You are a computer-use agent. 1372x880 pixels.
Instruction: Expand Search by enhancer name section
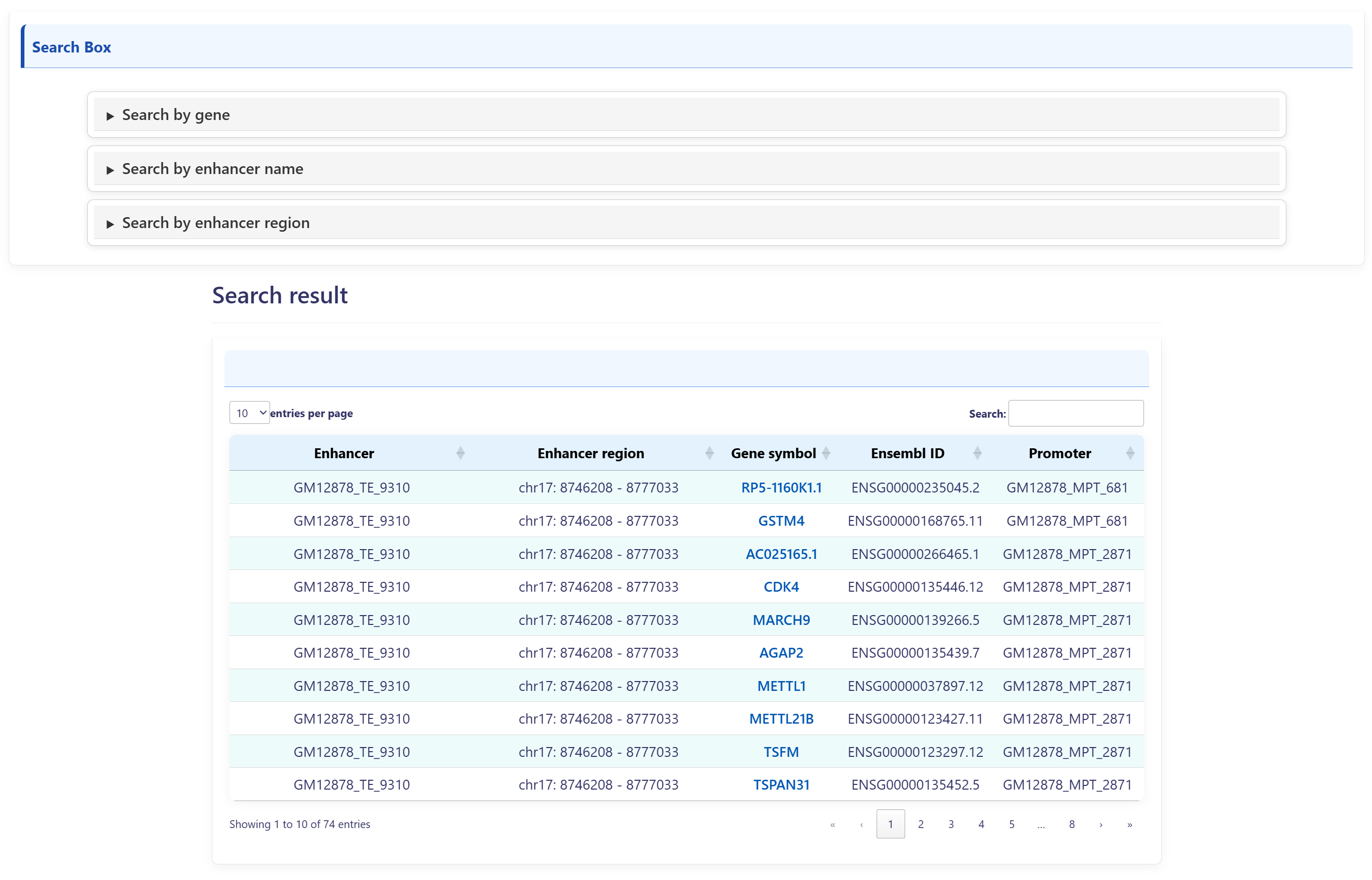tap(212, 168)
